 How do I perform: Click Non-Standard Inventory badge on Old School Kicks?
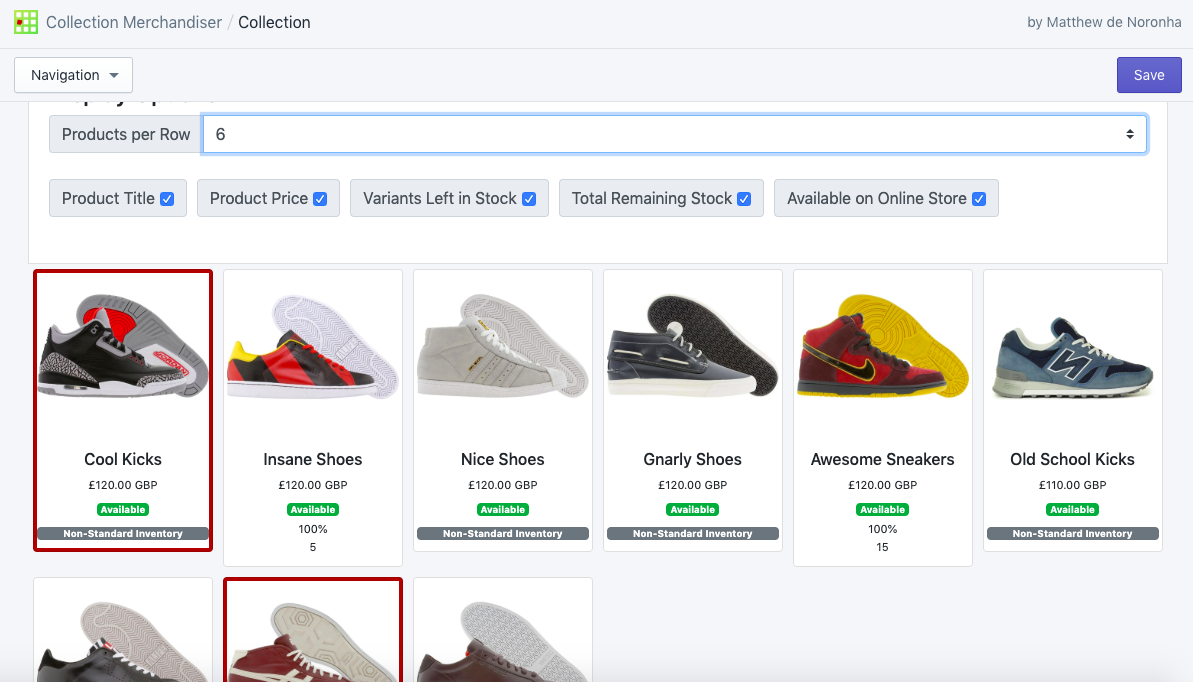1073,534
